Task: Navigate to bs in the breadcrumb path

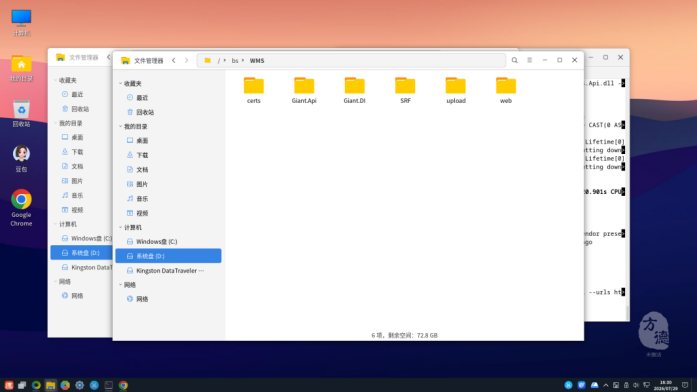Action: 235,60
